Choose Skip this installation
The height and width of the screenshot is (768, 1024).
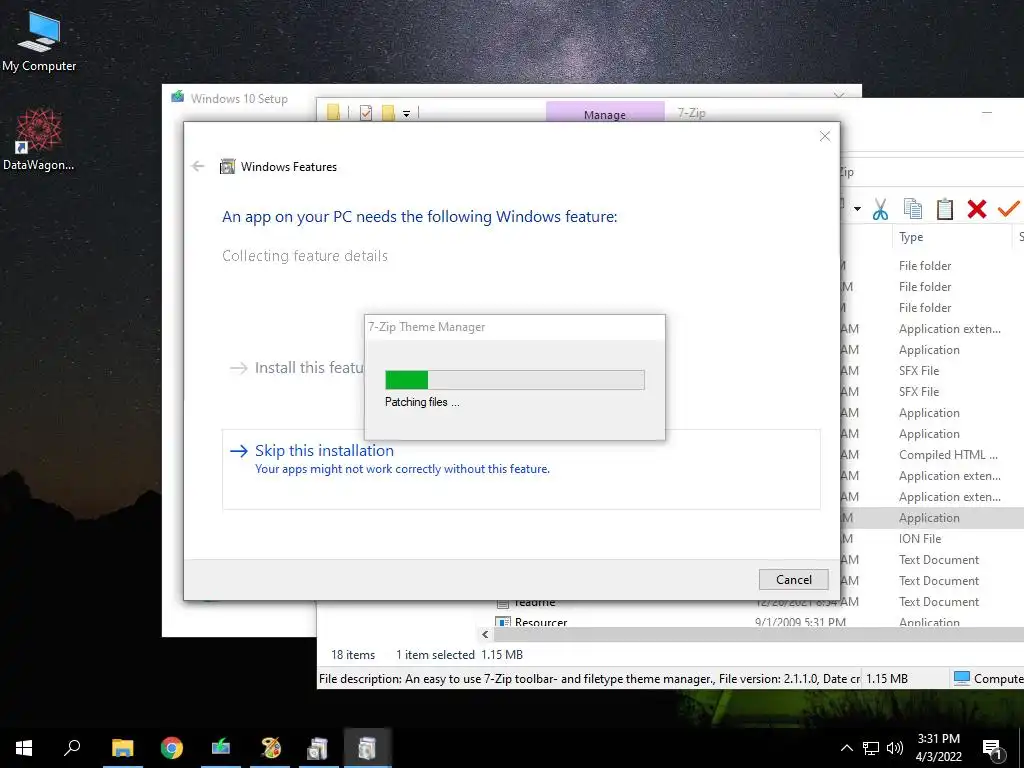coord(521,469)
